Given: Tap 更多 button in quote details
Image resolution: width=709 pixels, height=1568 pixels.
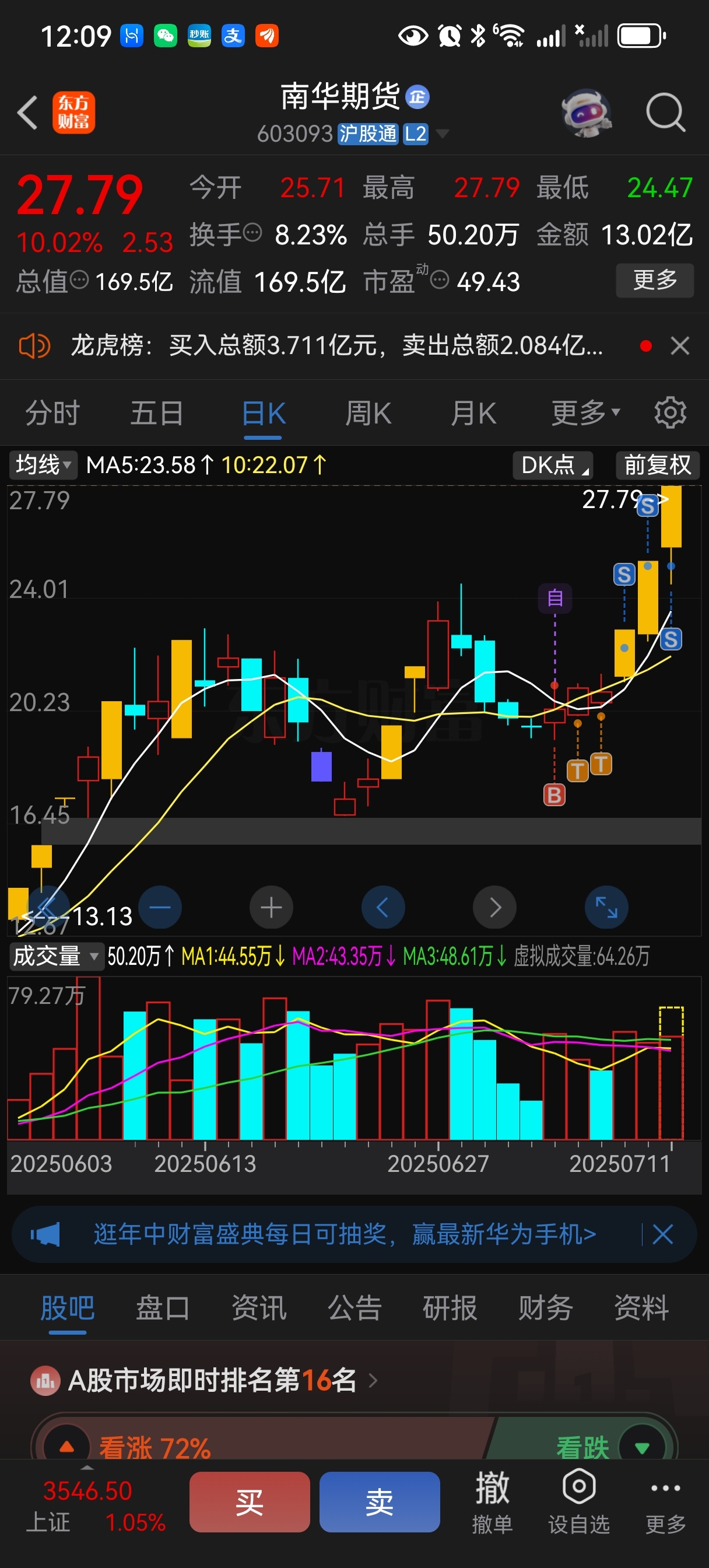Looking at the screenshot, I should [655, 280].
